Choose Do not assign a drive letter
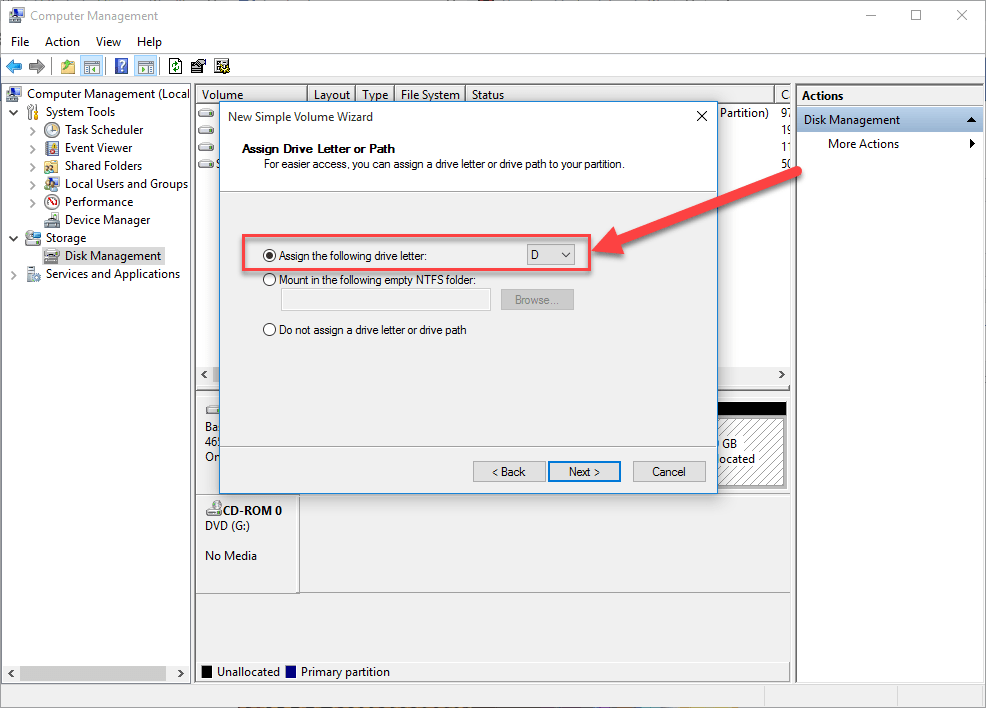The height and width of the screenshot is (708, 986). (x=270, y=330)
